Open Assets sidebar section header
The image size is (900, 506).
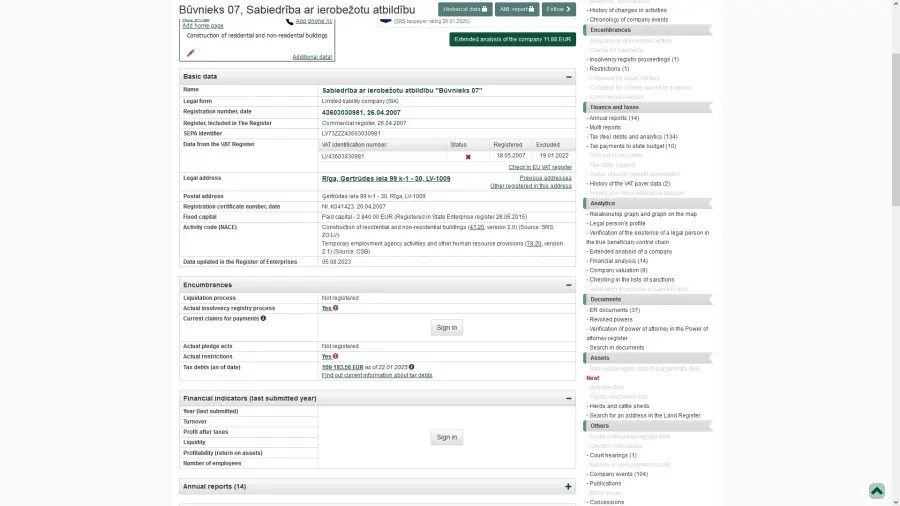[x=648, y=358]
